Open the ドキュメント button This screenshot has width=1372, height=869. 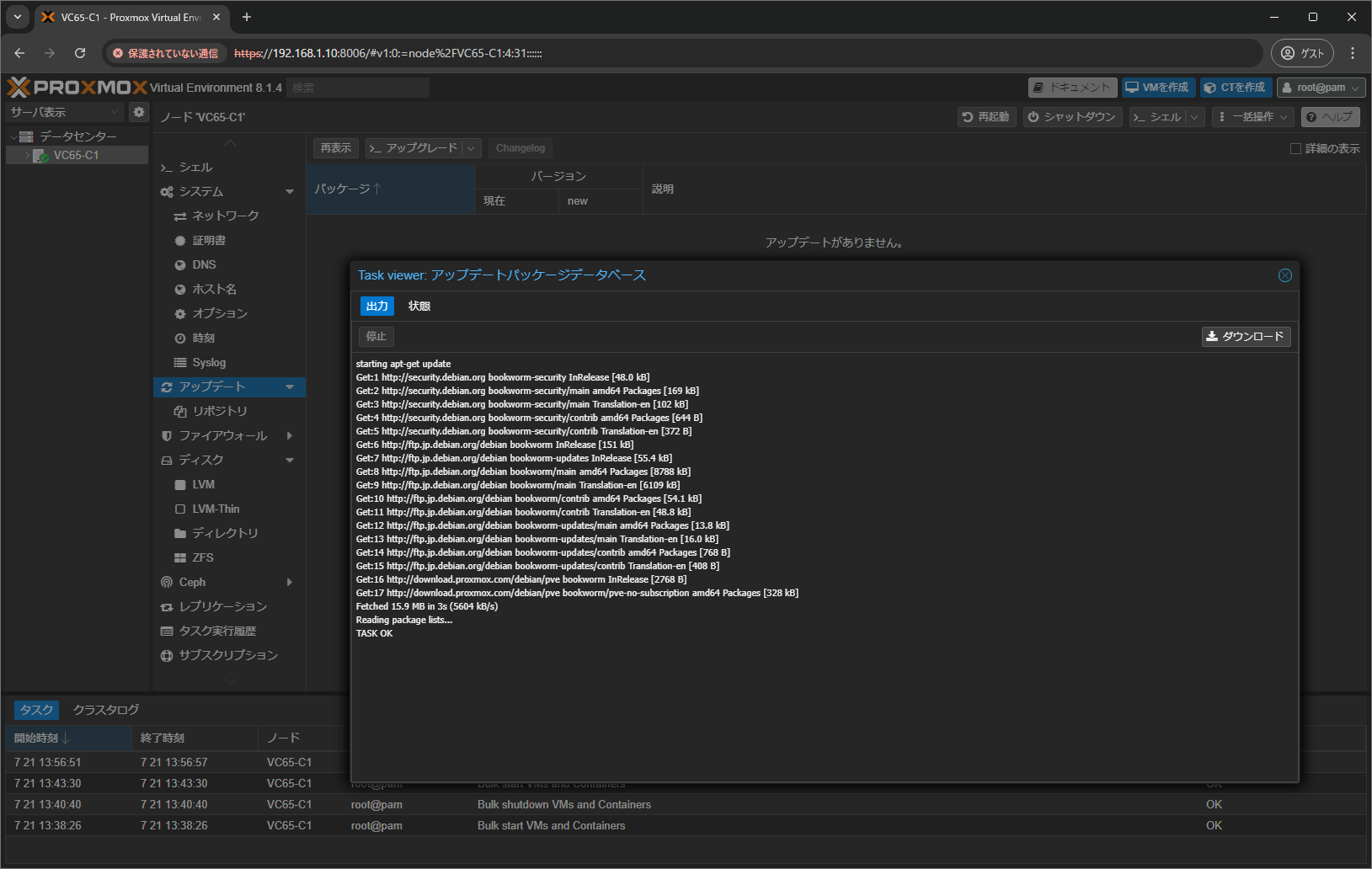(x=1072, y=88)
